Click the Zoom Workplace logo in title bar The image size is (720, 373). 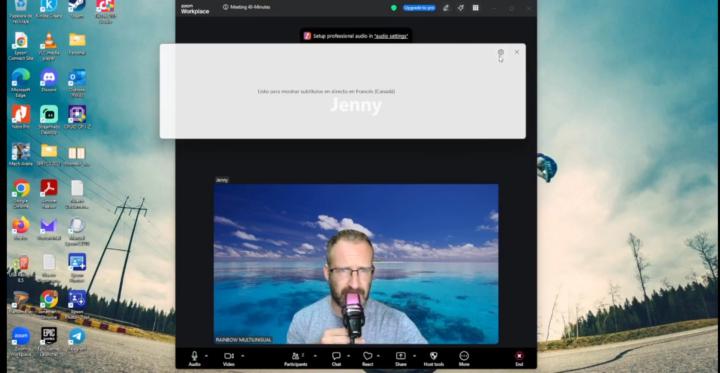coord(195,10)
